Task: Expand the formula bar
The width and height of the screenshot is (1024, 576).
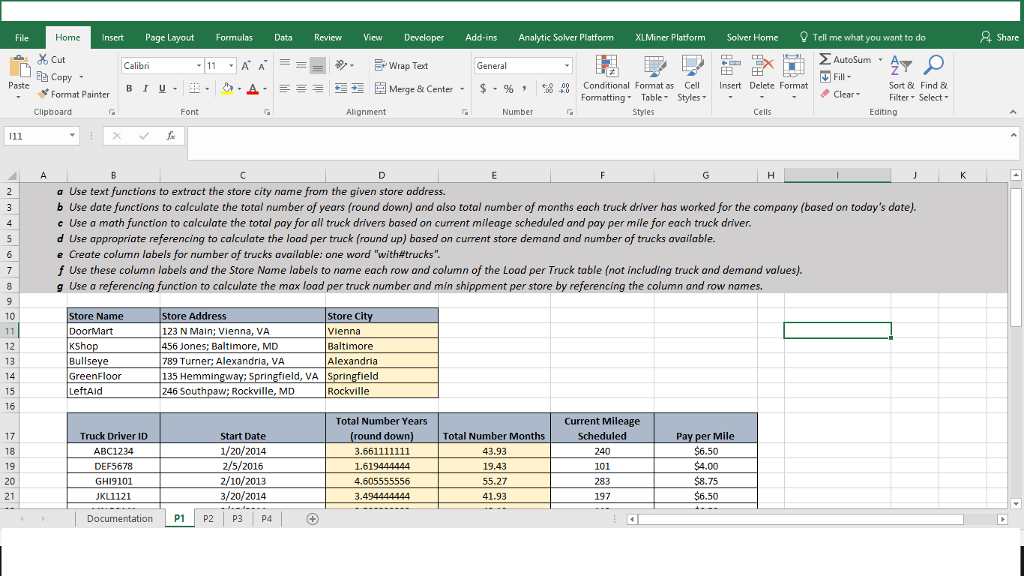Action: (x=1013, y=135)
